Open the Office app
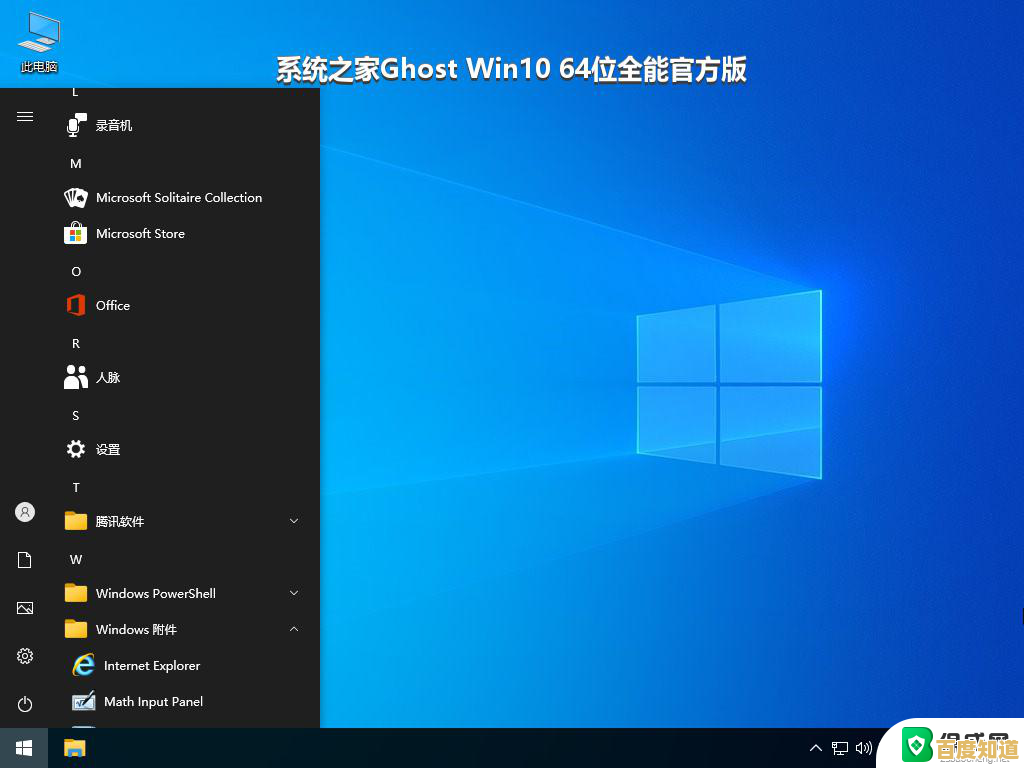1024x768 pixels. pyautogui.click(x=112, y=305)
